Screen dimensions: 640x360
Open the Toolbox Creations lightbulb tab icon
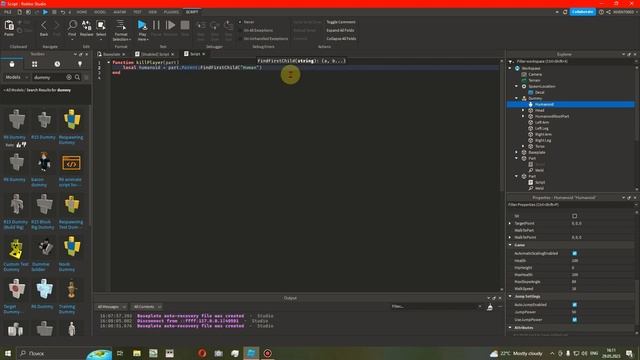tap(80, 64)
